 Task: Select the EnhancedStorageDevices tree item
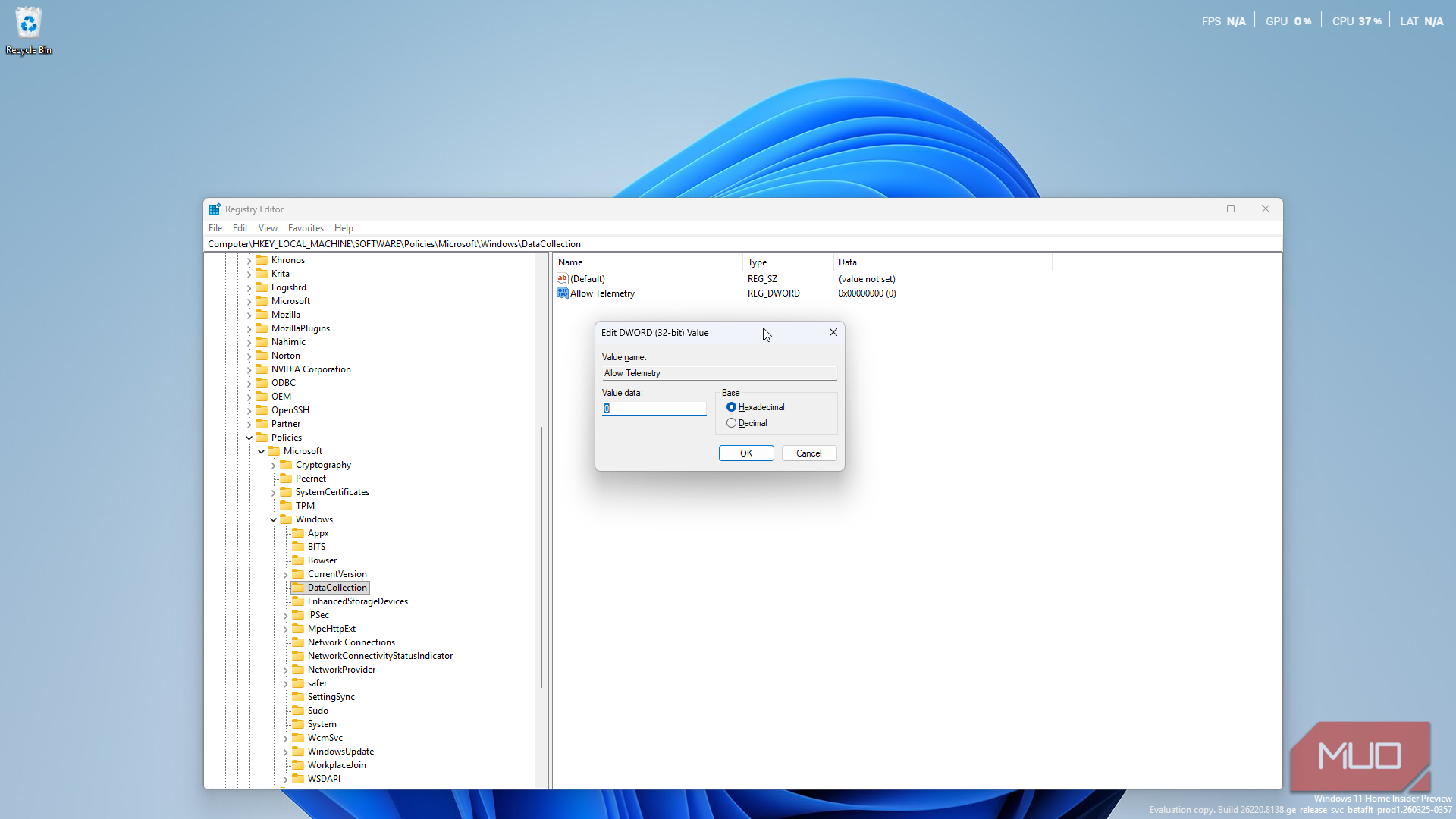(357, 601)
